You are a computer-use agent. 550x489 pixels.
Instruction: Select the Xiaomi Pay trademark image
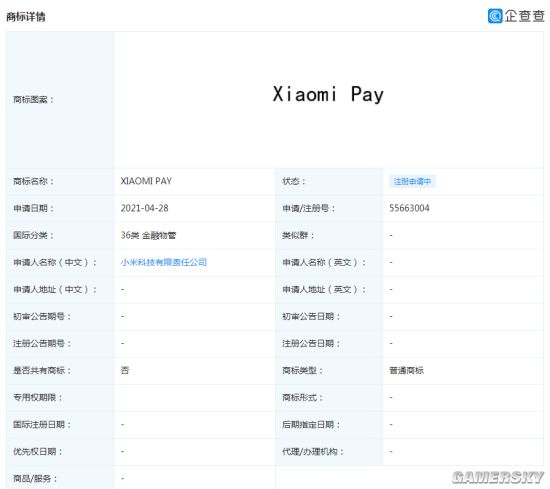328,94
